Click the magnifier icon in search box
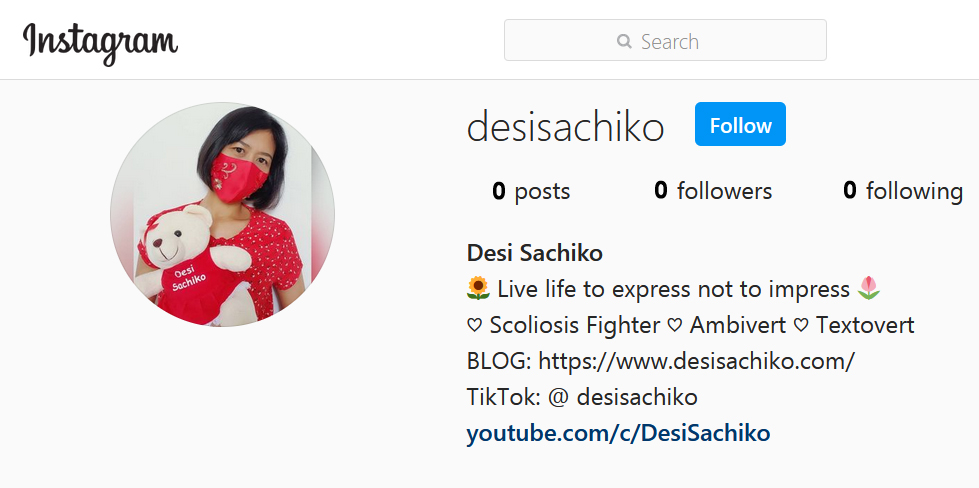Viewport: 979px width, 488px height. tap(624, 41)
